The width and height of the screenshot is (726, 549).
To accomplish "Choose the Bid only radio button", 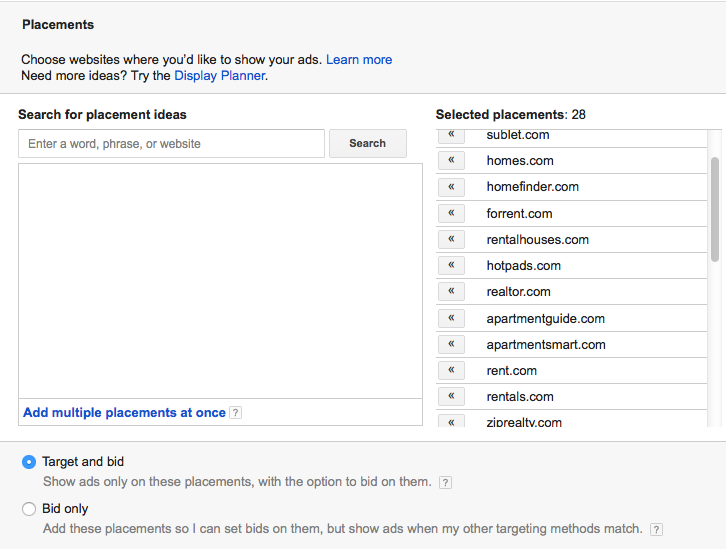I will coord(29,509).
